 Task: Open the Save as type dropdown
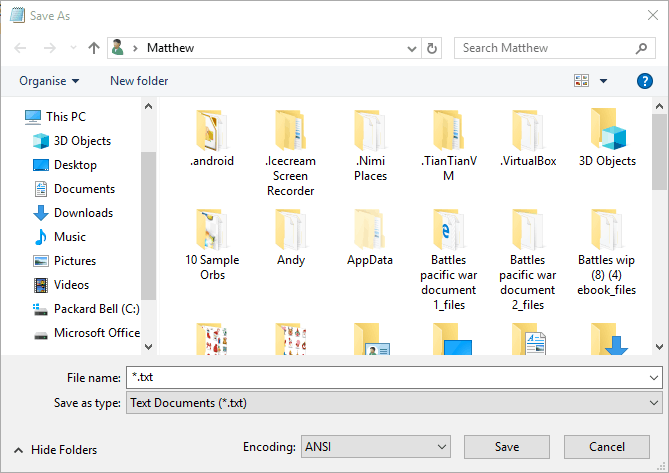point(653,403)
